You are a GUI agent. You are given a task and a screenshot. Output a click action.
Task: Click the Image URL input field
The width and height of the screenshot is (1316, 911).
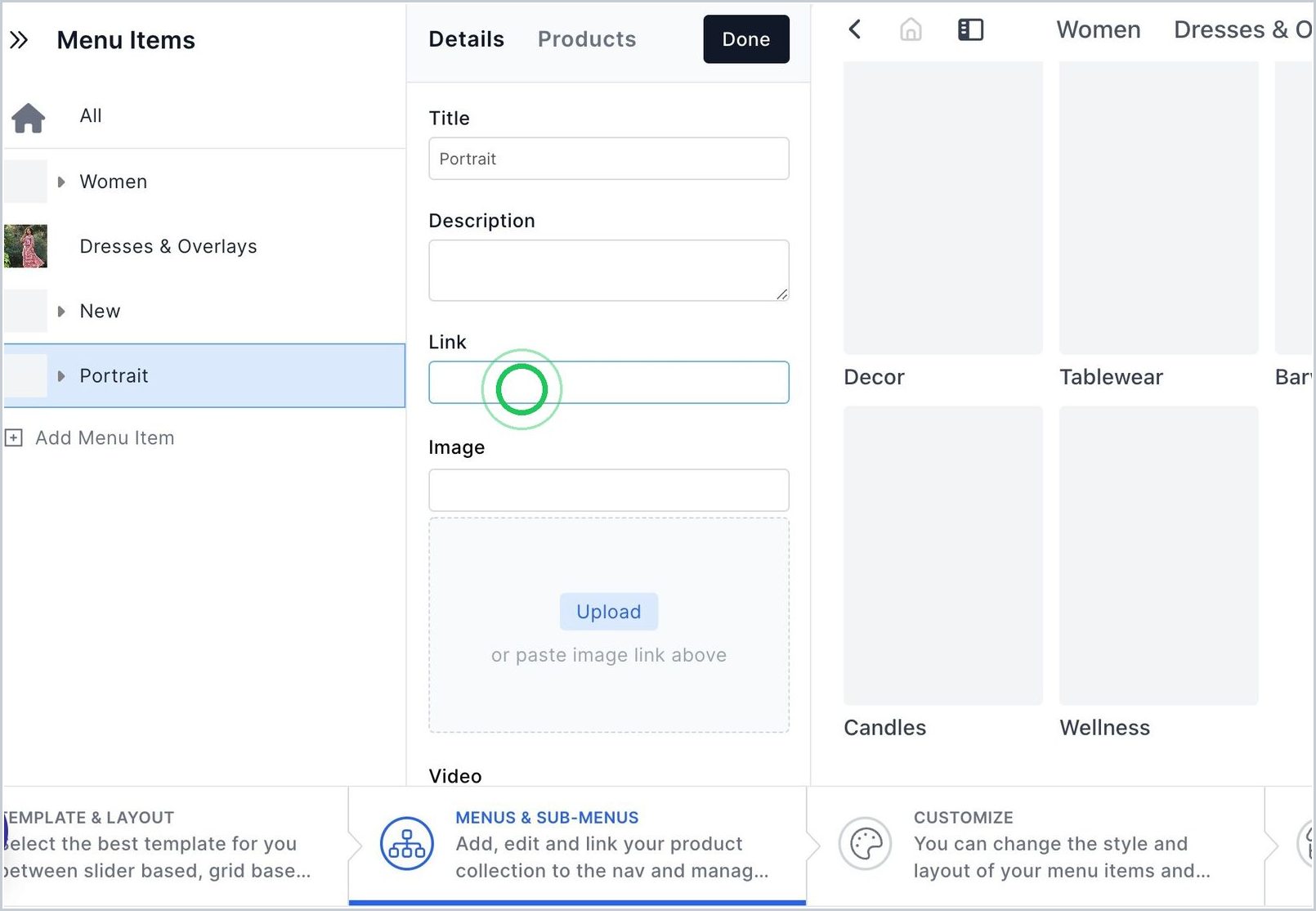click(x=609, y=491)
